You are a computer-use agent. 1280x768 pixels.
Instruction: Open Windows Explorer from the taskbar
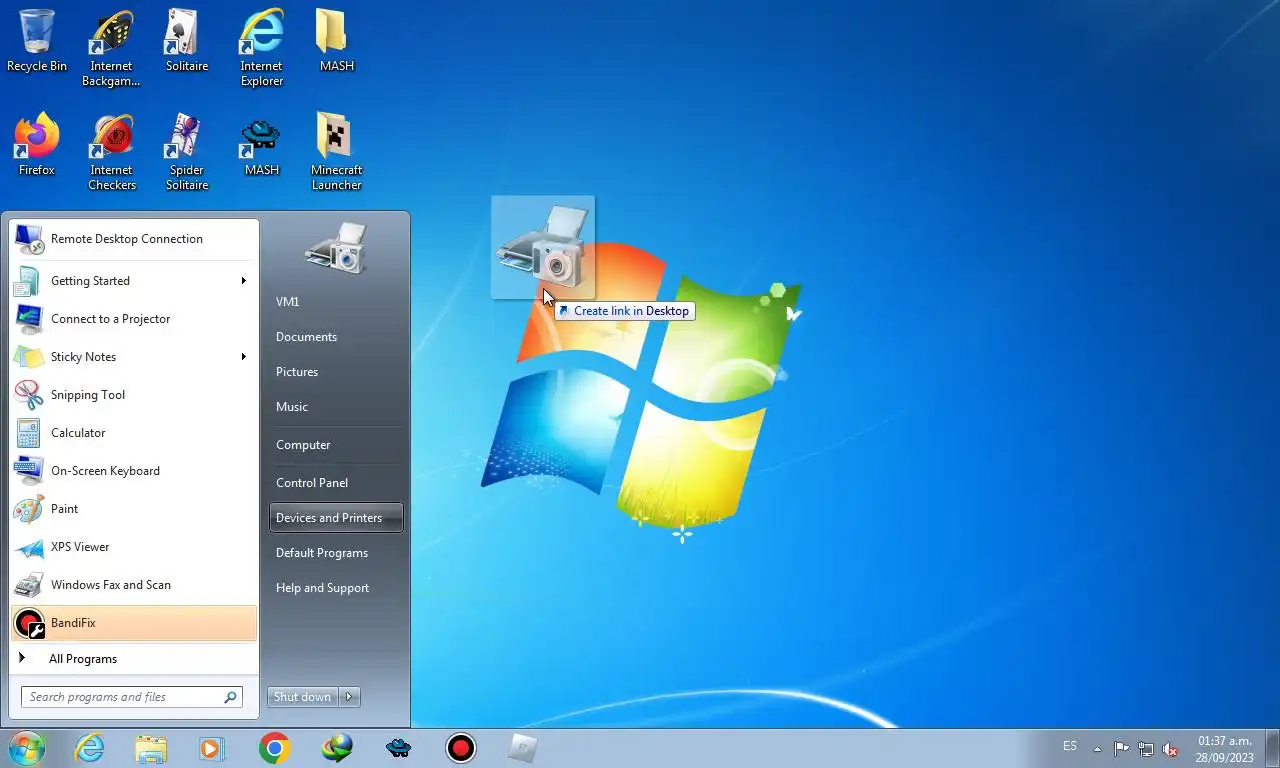pos(151,748)
